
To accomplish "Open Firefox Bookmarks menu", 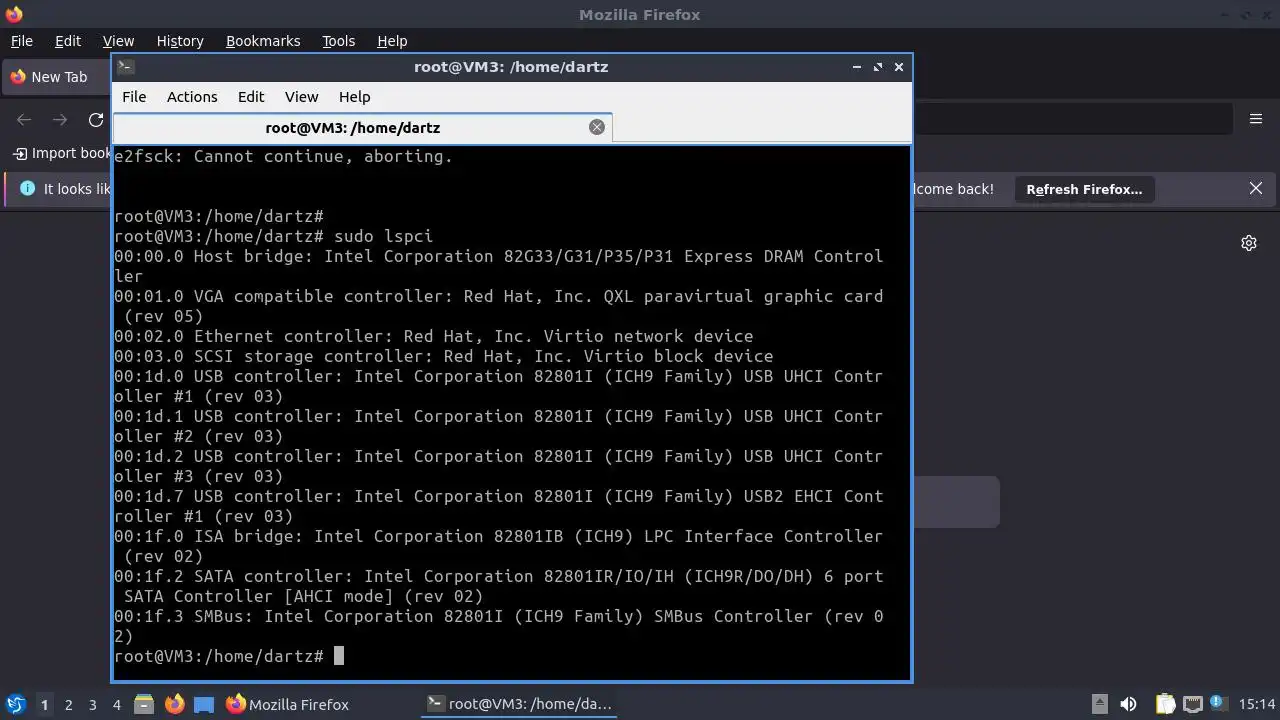I will (263, 41).
